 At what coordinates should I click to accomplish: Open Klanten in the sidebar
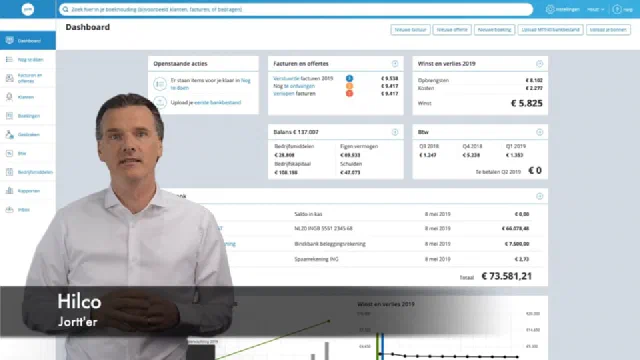pos(28,97)
